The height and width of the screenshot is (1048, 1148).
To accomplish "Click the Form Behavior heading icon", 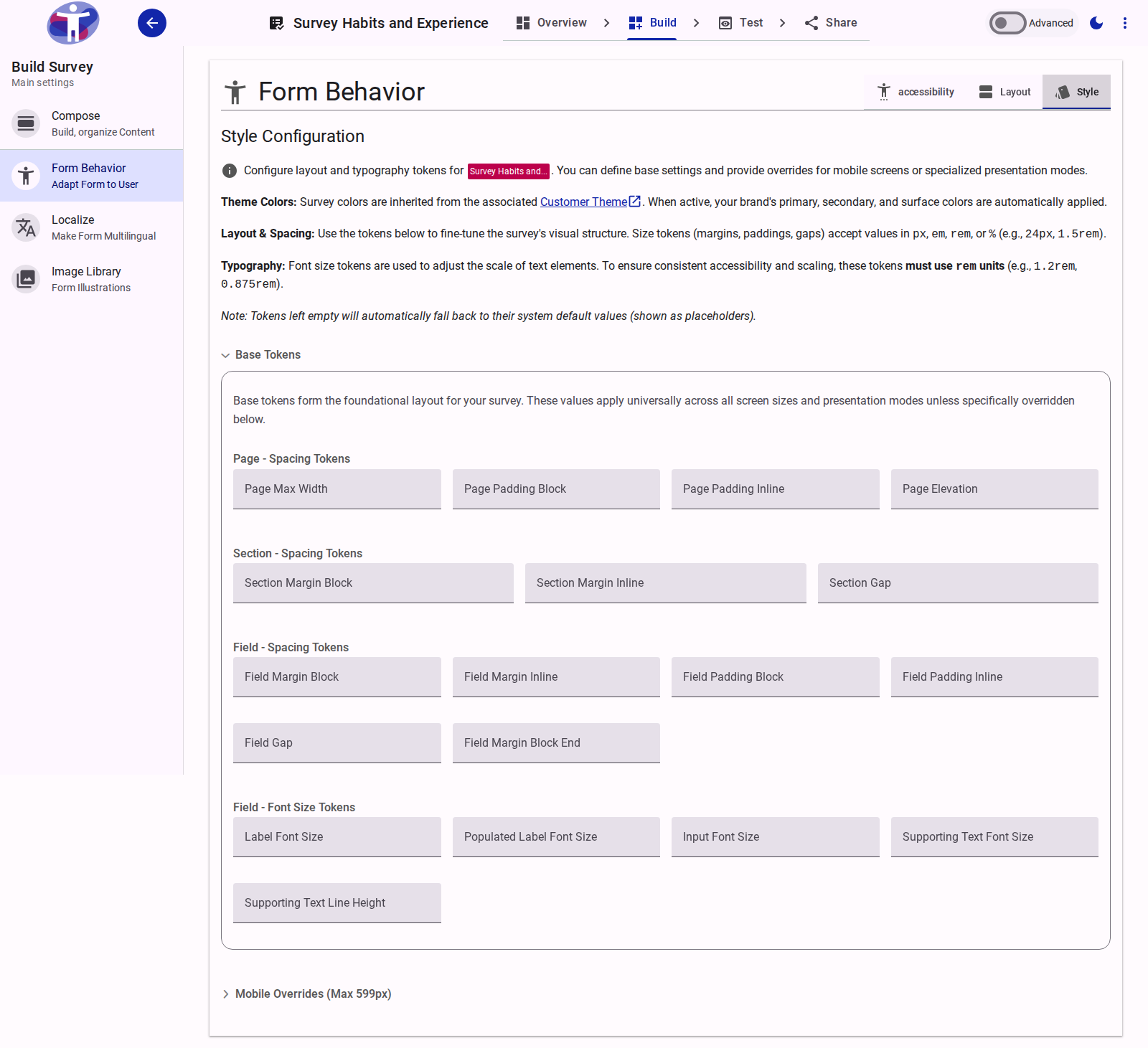I will [x=235, y=93].
